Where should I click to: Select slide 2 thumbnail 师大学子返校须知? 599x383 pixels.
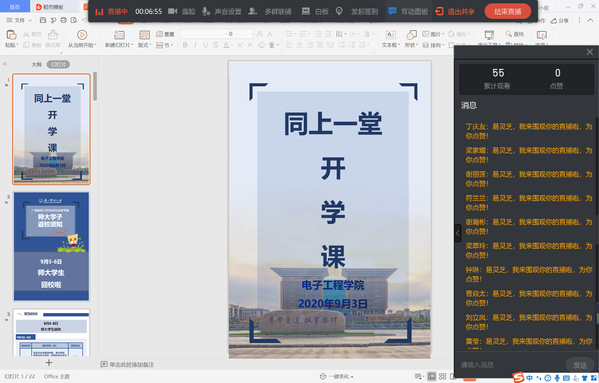pyautogui.click(x=51, y=246)
